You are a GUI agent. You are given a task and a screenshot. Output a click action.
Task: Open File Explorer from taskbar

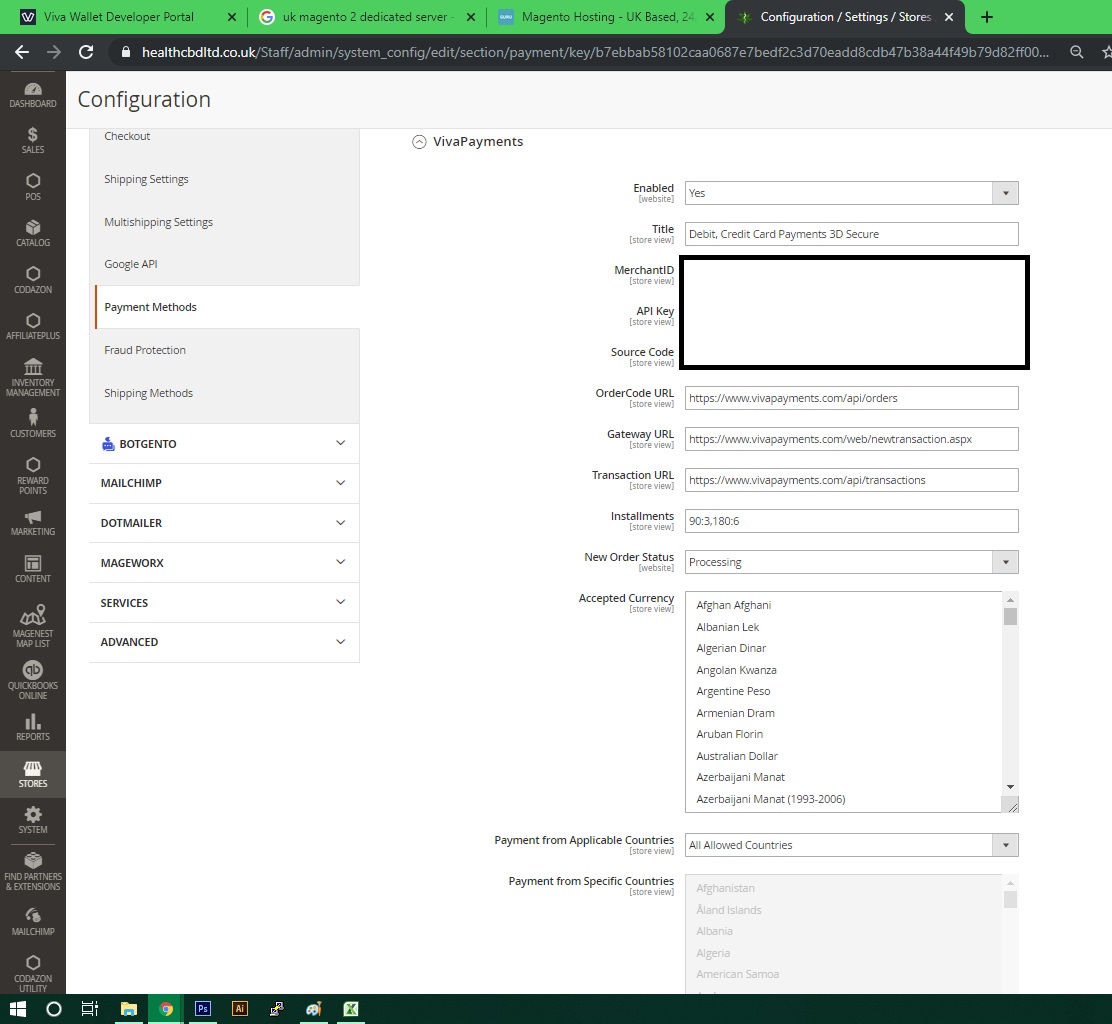click(128, 1009)
